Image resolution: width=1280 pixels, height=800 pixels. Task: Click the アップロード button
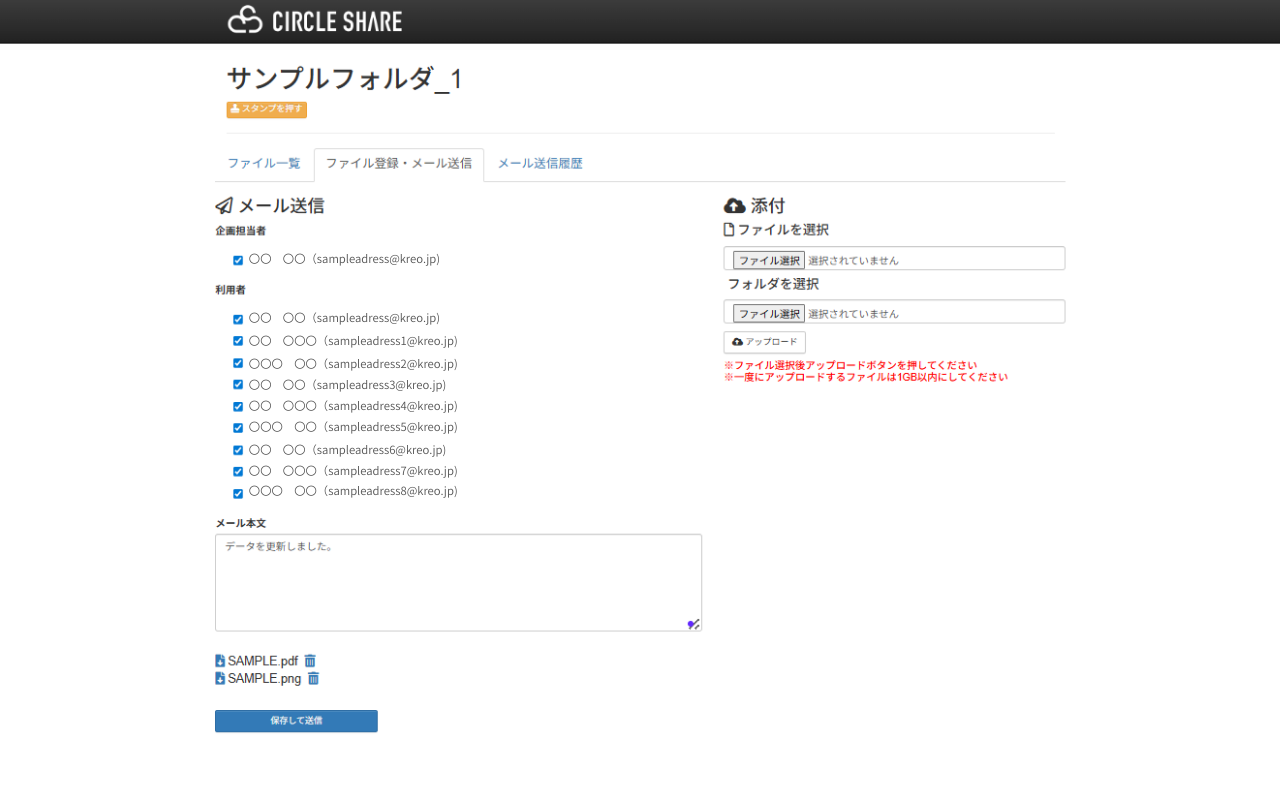coord(764,342)
